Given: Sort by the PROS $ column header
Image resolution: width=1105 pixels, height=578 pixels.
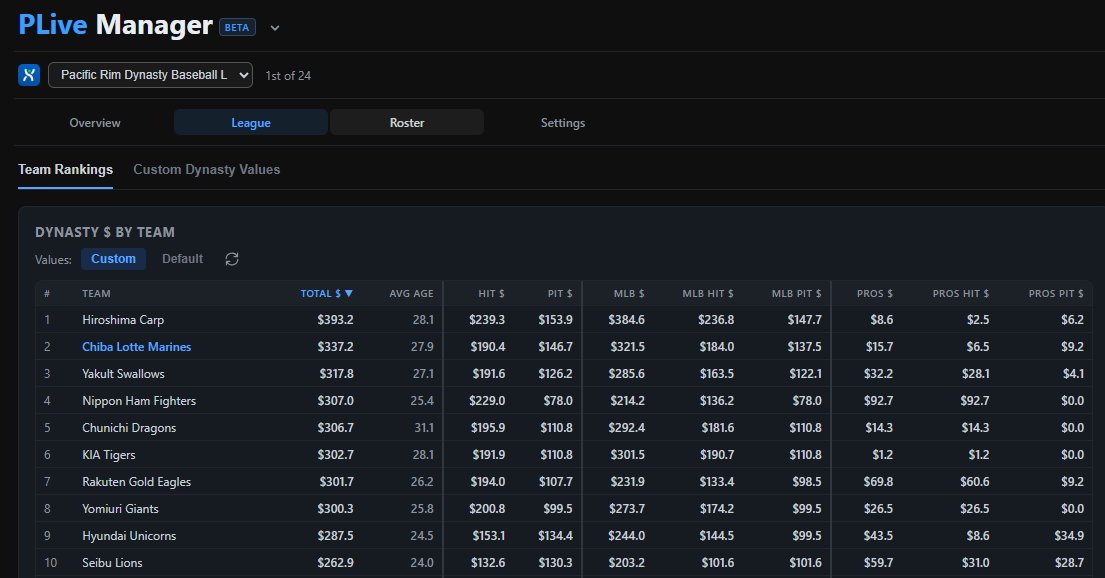Looking at the screenshot, I should point(875,293).
